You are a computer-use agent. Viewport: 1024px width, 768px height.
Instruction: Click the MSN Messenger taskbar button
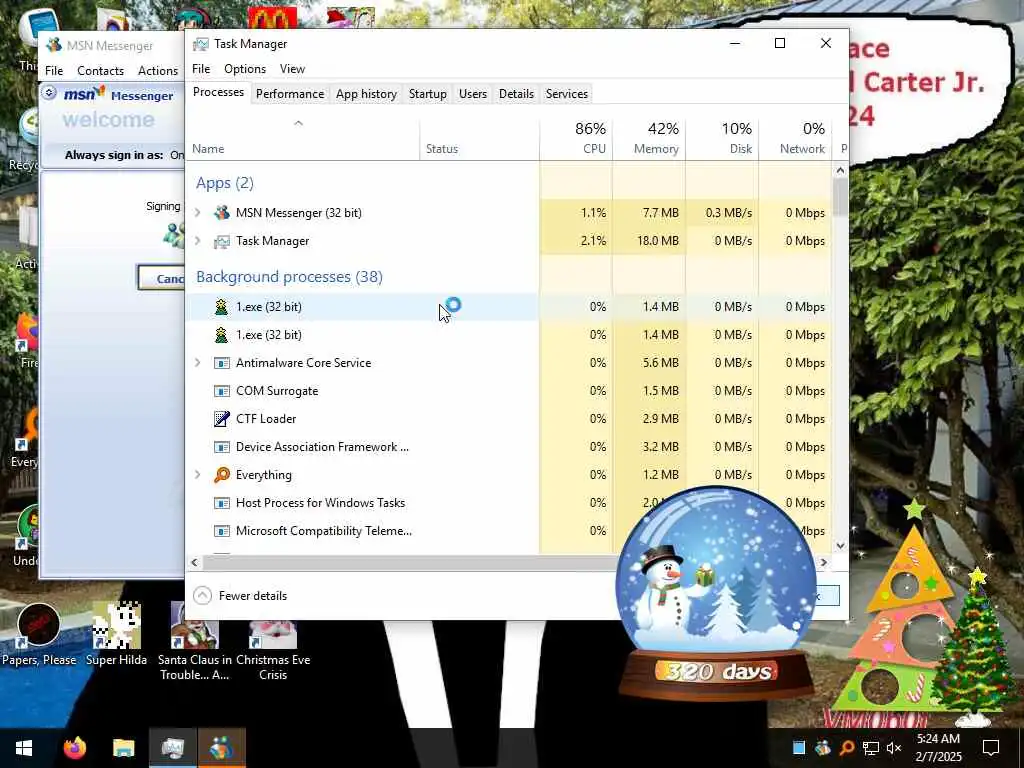coord(222,748)
